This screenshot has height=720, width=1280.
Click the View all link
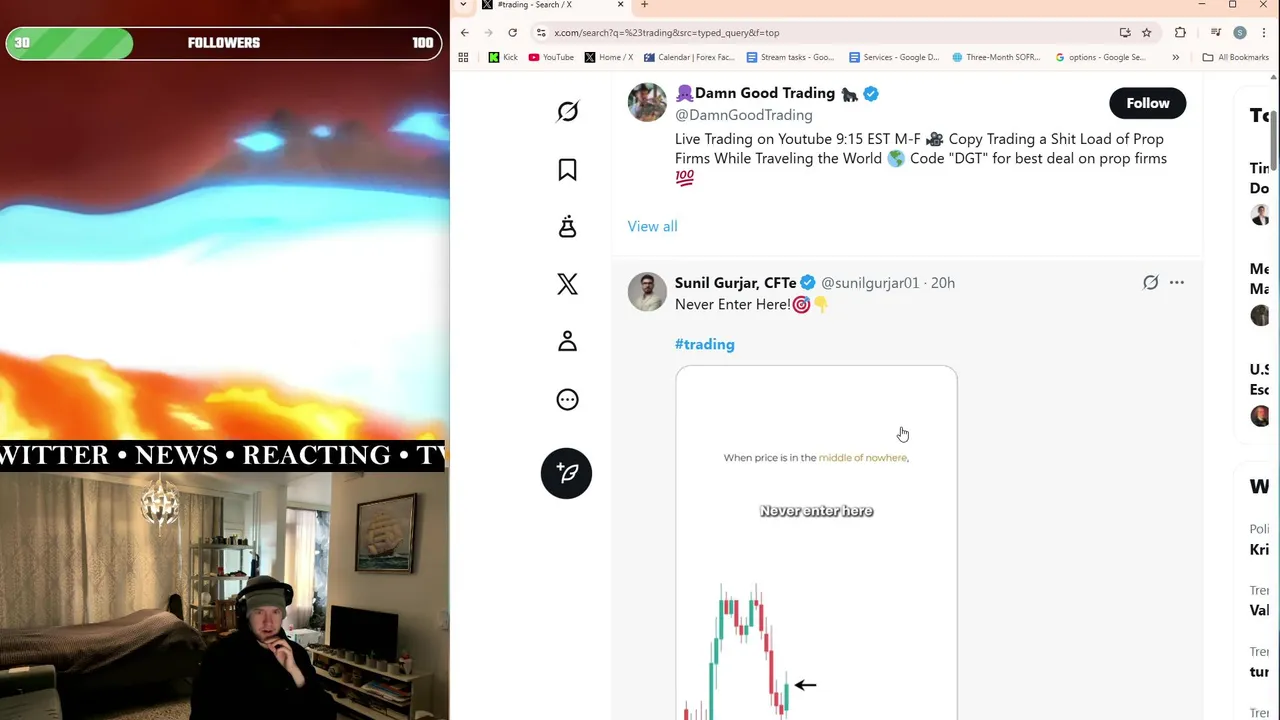pyautogui.click(x=652, y=226)
